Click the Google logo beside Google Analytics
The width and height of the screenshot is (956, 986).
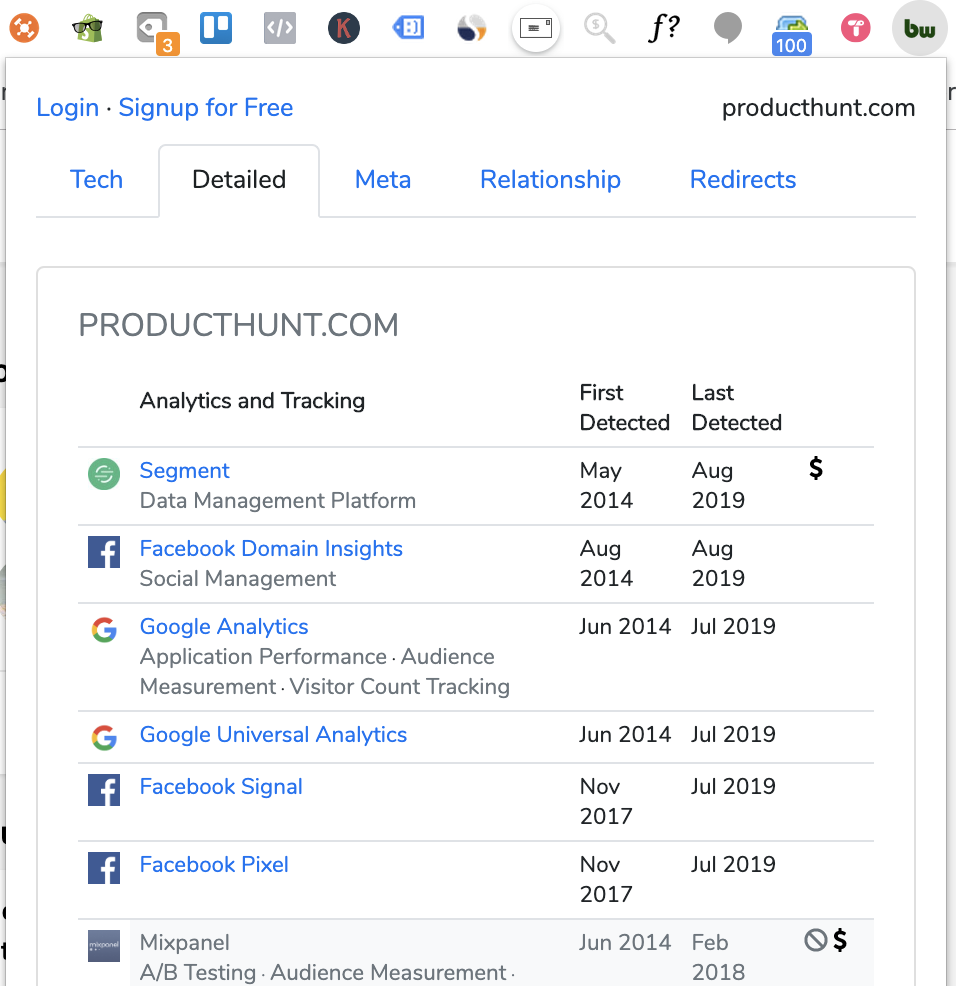104,630
